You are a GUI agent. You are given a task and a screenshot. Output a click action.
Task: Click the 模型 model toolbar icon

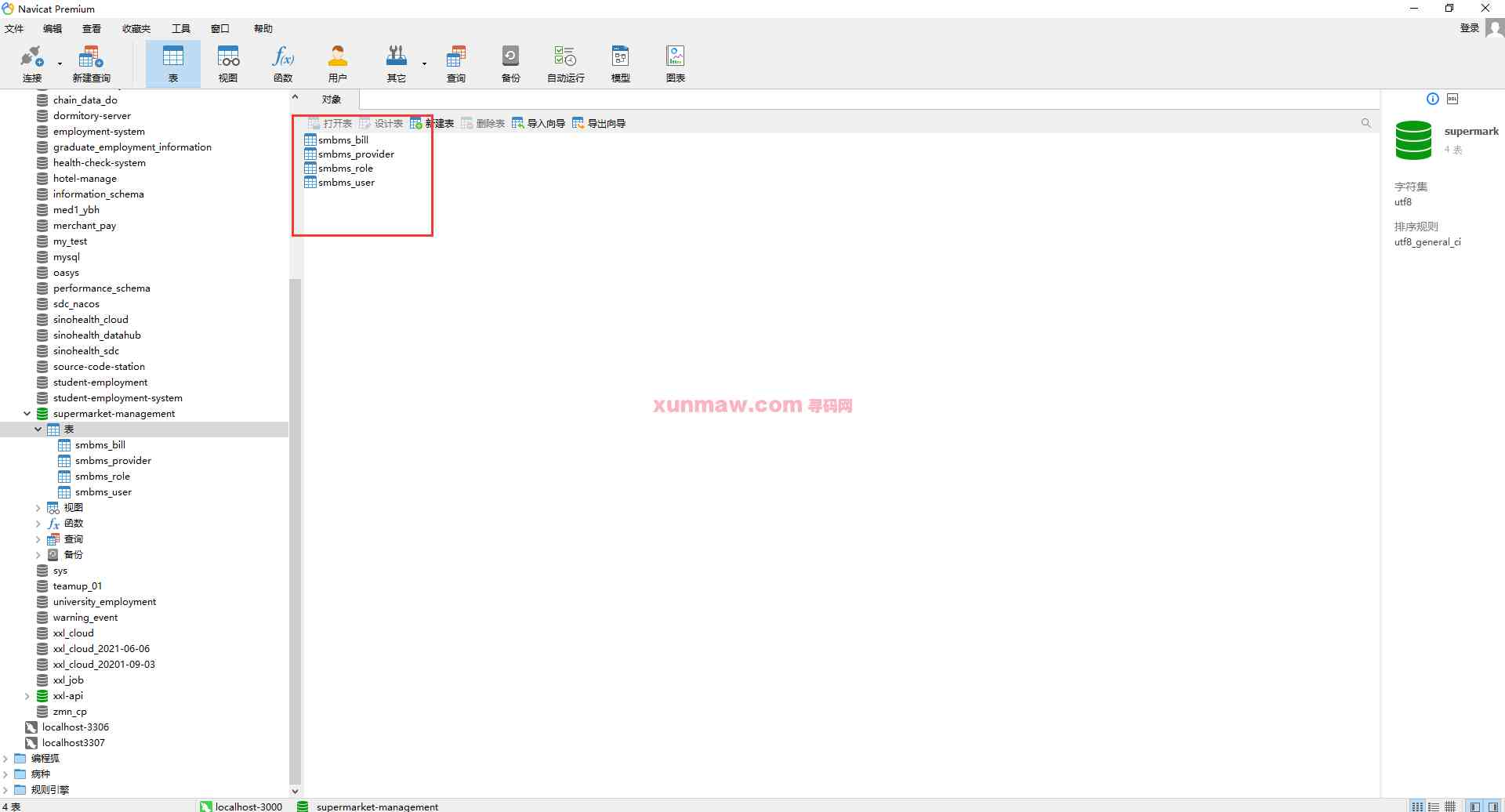coord(621,63)
